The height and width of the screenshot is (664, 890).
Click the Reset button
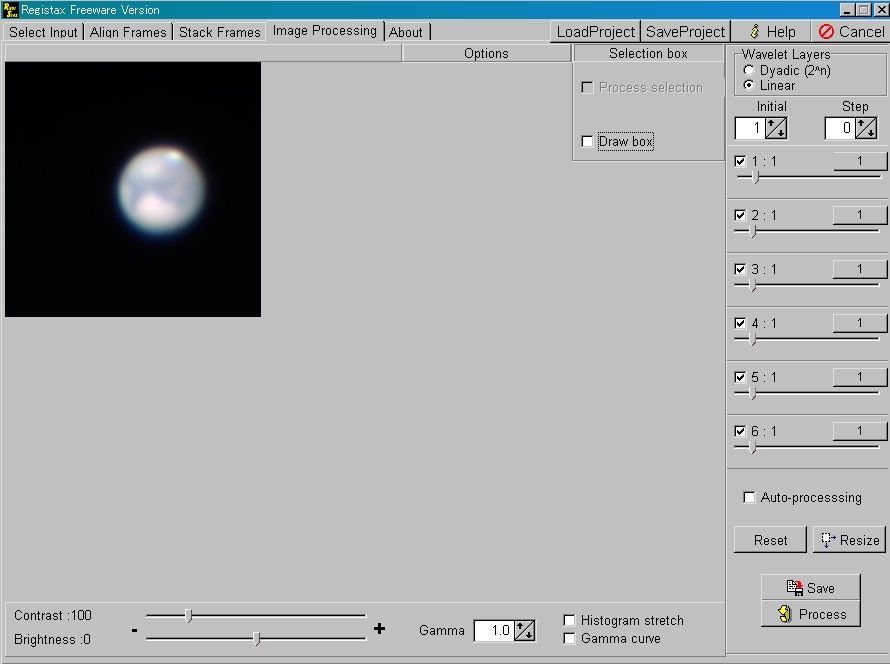[x=770, y=540]
